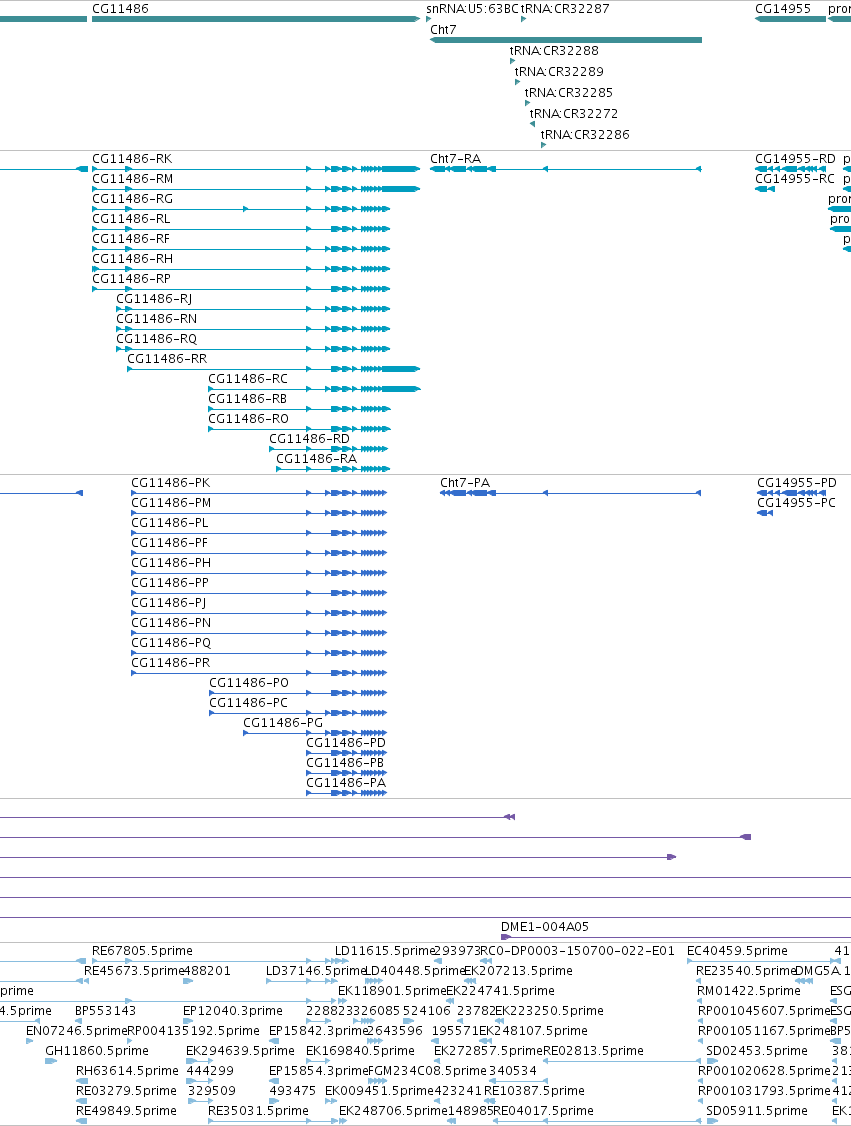Click the snRNA:U5:63BC label

(472, 9)
